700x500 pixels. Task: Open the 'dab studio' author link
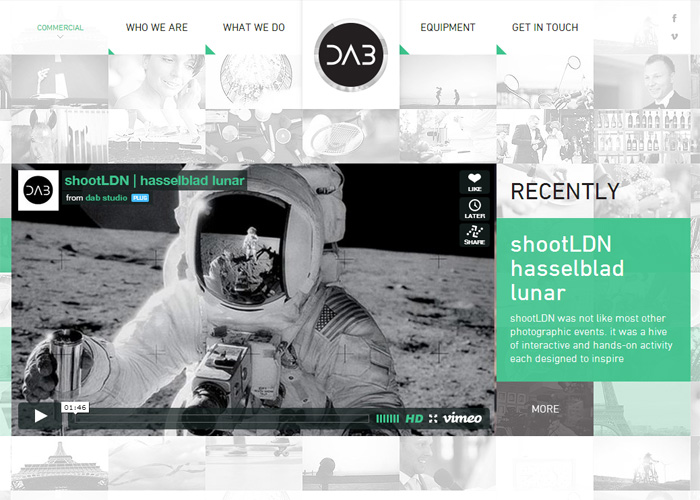(x=106, y=198)
